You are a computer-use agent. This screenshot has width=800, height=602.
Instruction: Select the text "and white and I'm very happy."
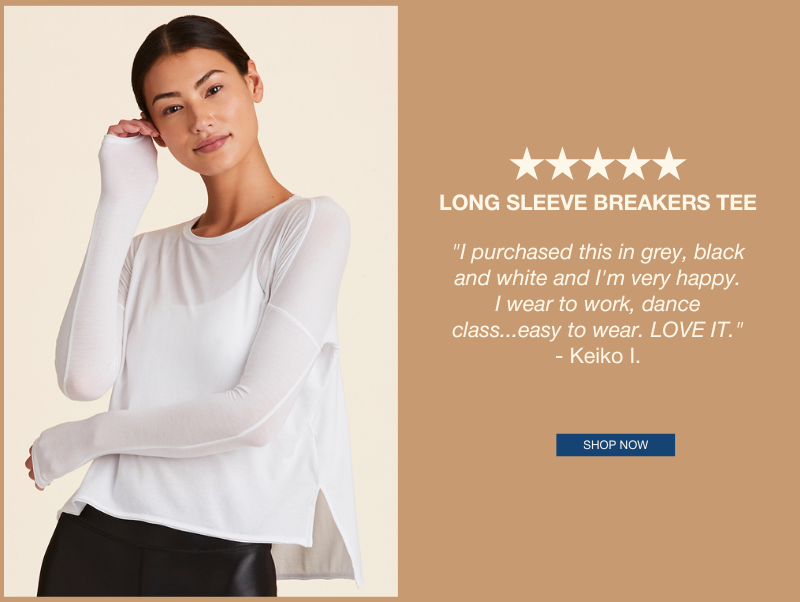[596, 278]
